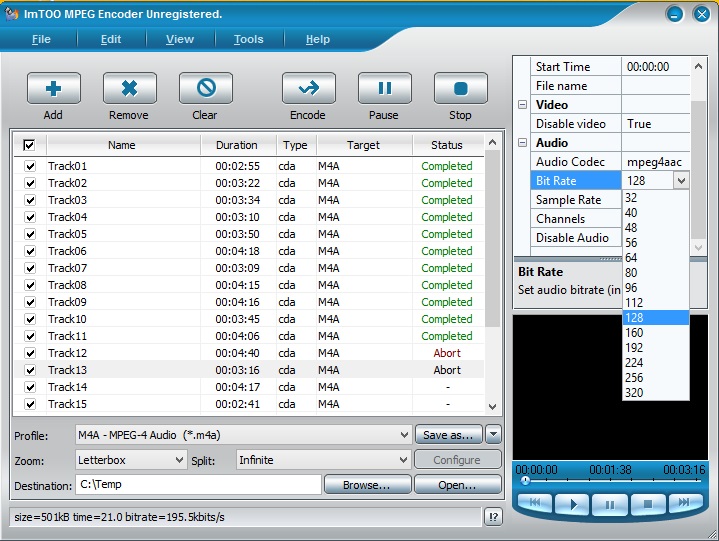The width and height of the screenshot is (719, 541).
Task: Click the Remove X toolbar icon
Action: [x=130, y=88]
